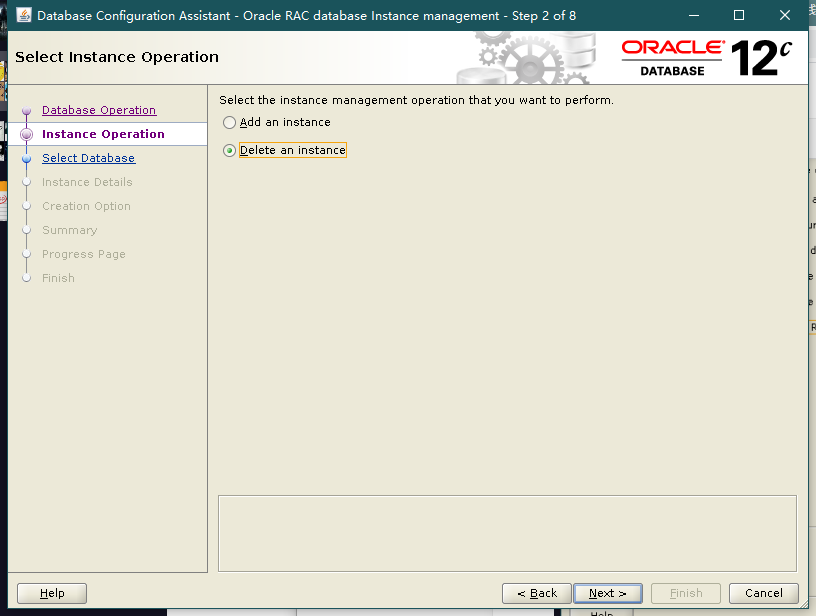Viewport: 816px width, 616px height.
Task: Click the Select Instance Operation heading
Action: (x=117, y=57)
